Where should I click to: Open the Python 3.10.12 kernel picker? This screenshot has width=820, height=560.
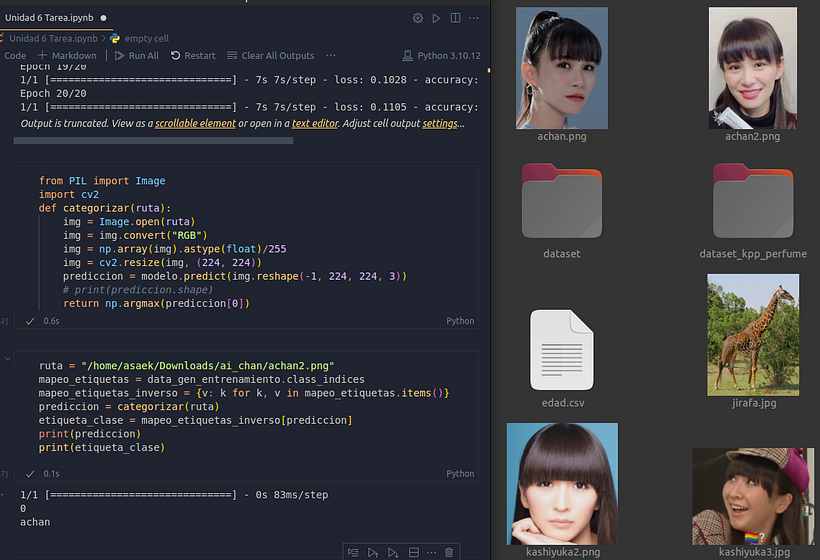pyautogui.click(x=441, y=56)
